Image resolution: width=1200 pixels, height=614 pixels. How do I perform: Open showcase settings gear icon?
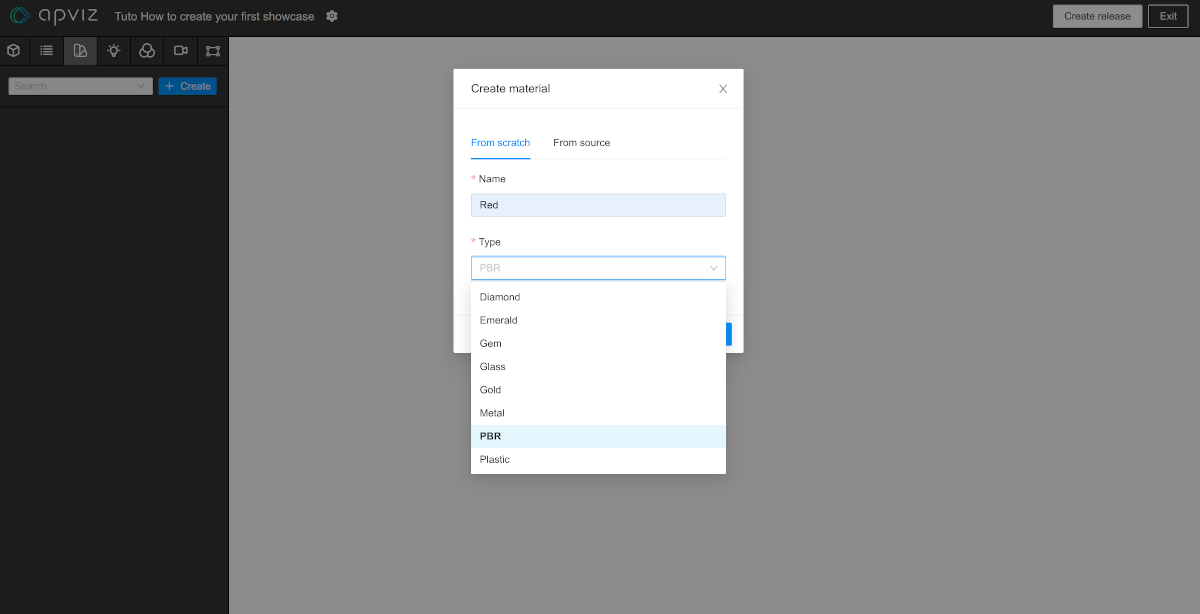point(332,17)
